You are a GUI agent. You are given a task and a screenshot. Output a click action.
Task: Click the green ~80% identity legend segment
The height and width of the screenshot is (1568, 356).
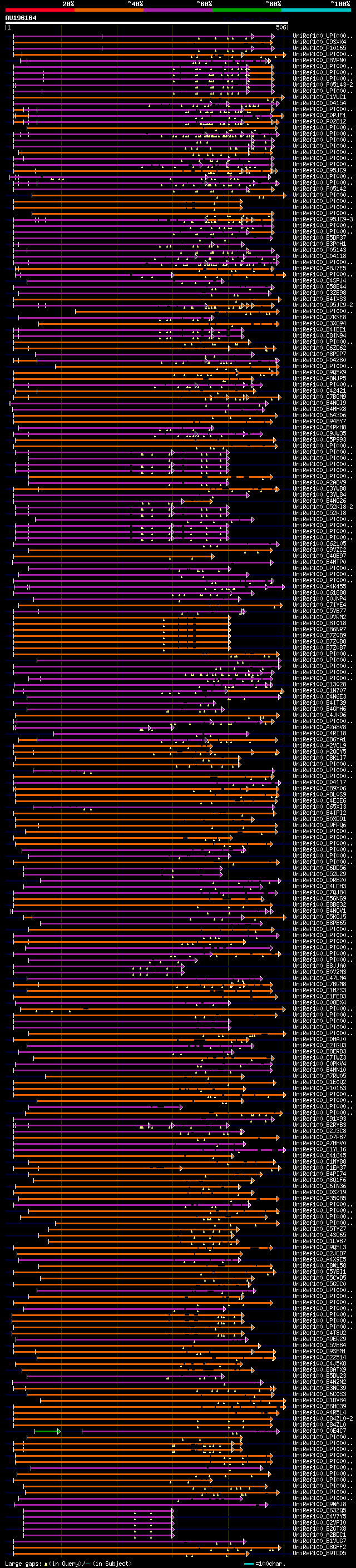(x=247, y=10)
